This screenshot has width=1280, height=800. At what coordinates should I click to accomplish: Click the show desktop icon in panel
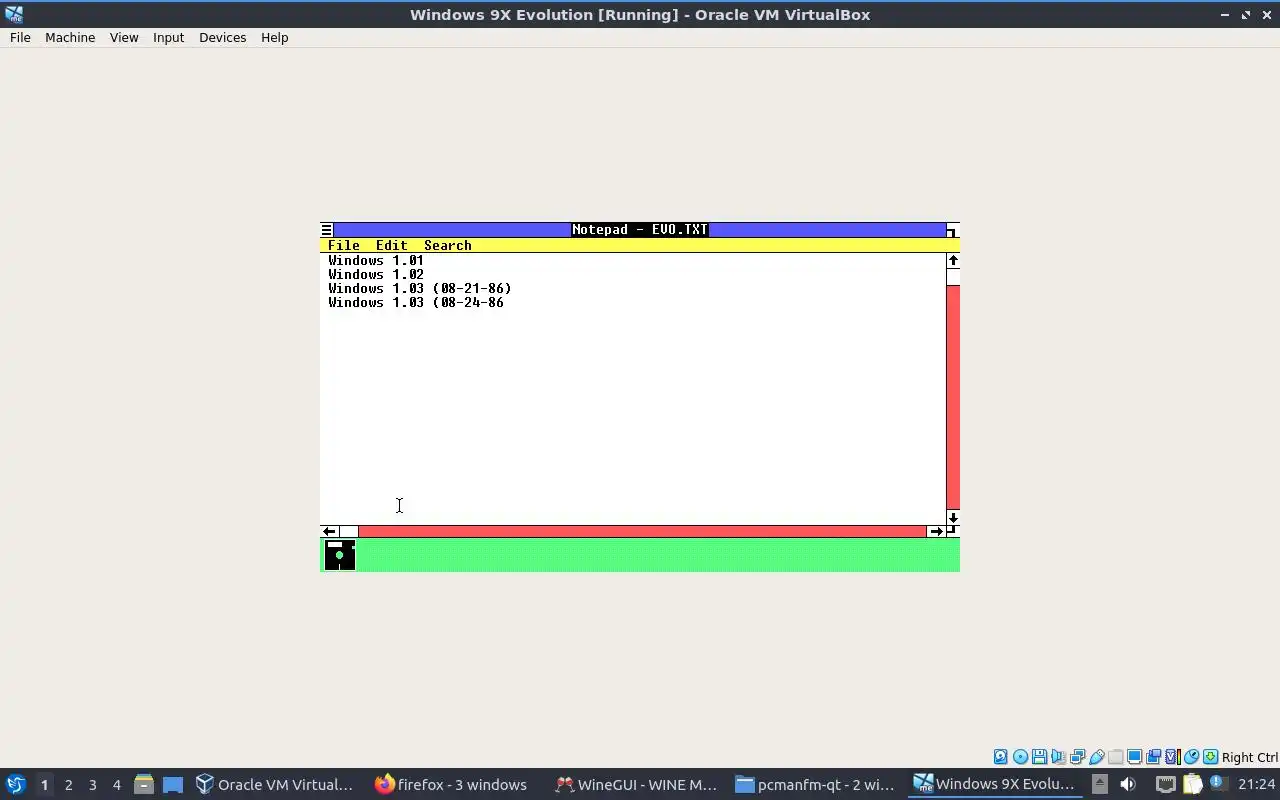coord(173,784)
